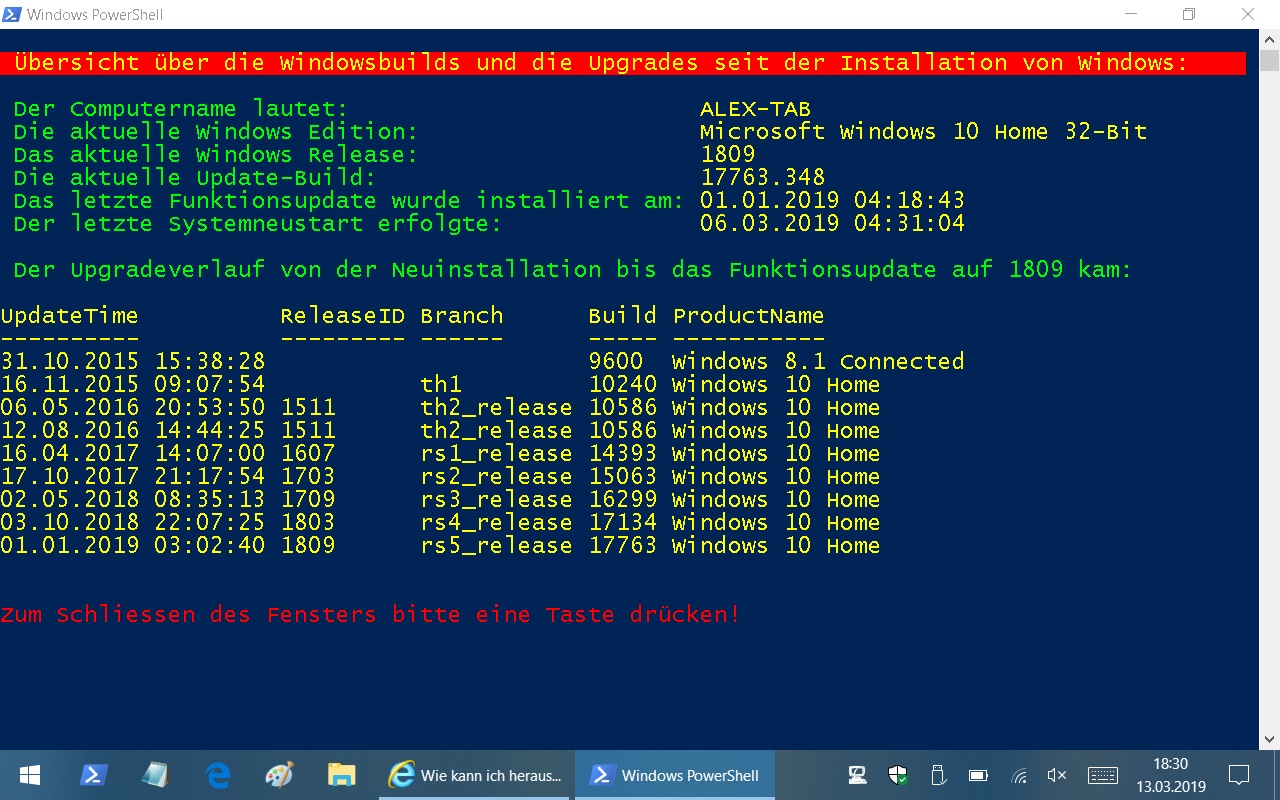Click the computer name value ALEX-TAB
The width and height of the screenshot is (1280, 800).
[x=755, y=108]
